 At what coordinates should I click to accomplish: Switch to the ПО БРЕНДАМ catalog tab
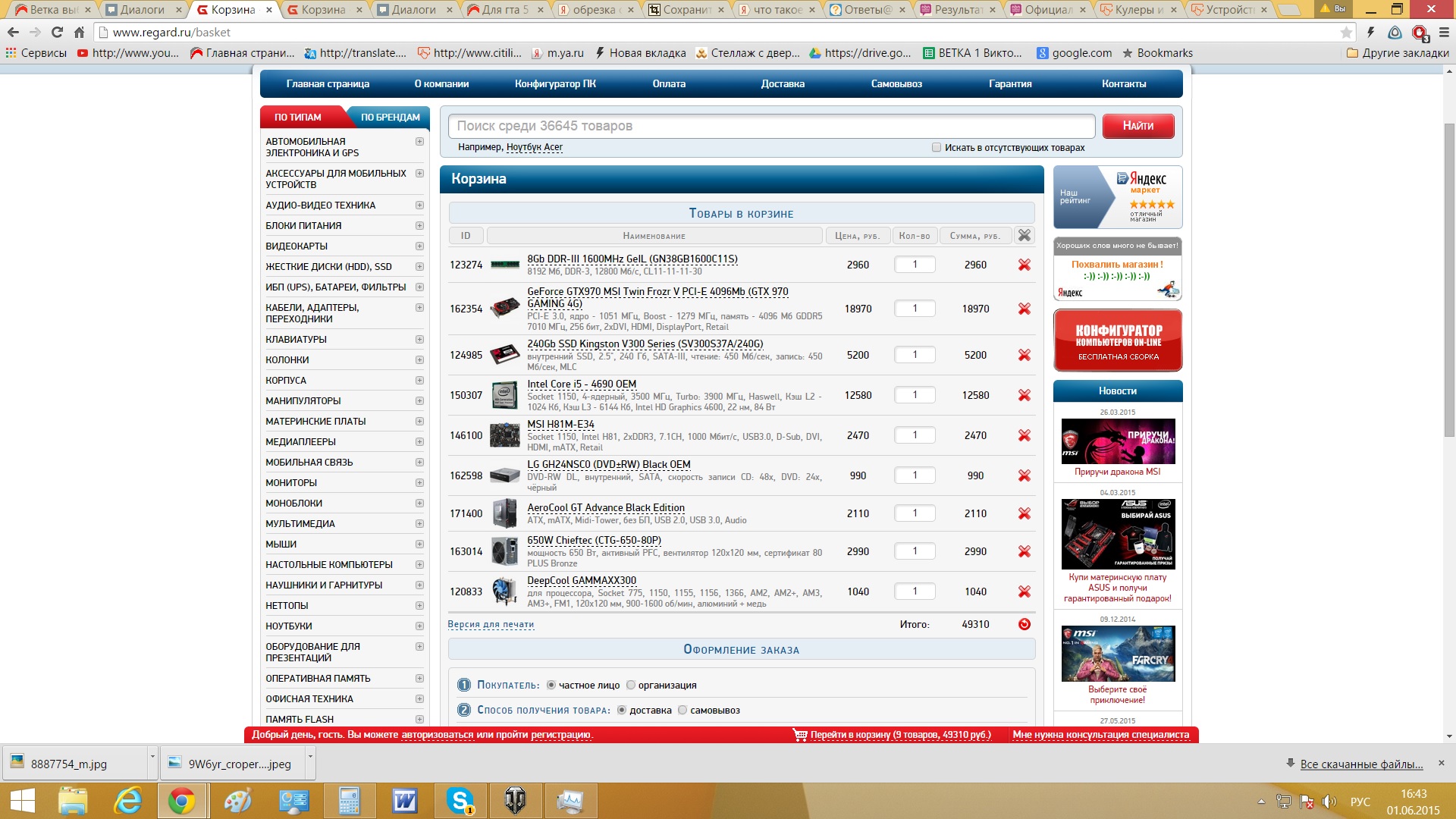(x=390, y=118)
